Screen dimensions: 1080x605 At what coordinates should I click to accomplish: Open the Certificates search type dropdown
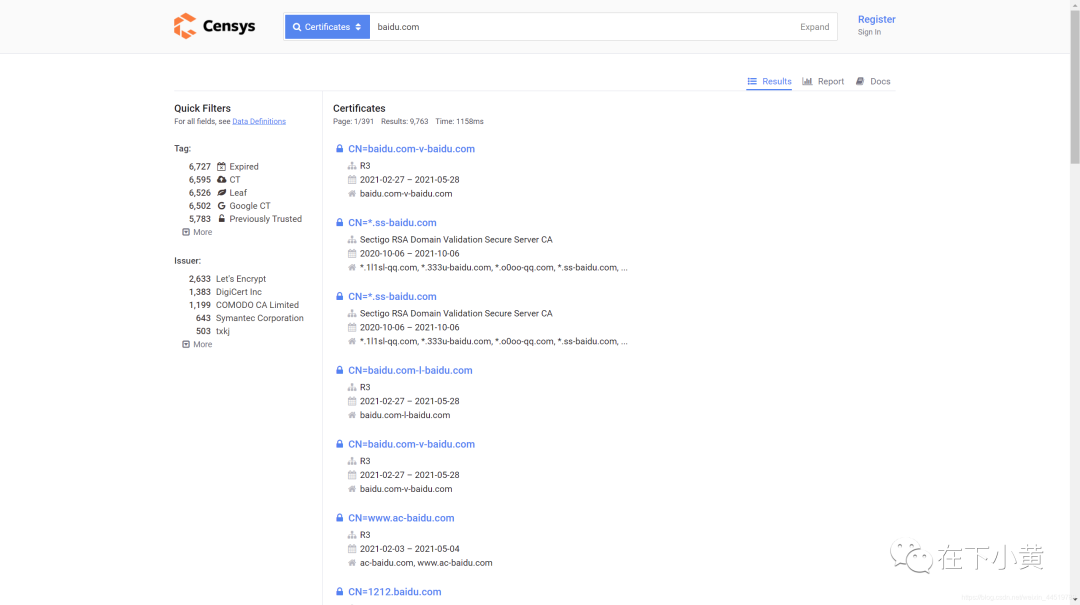point(327,27)
